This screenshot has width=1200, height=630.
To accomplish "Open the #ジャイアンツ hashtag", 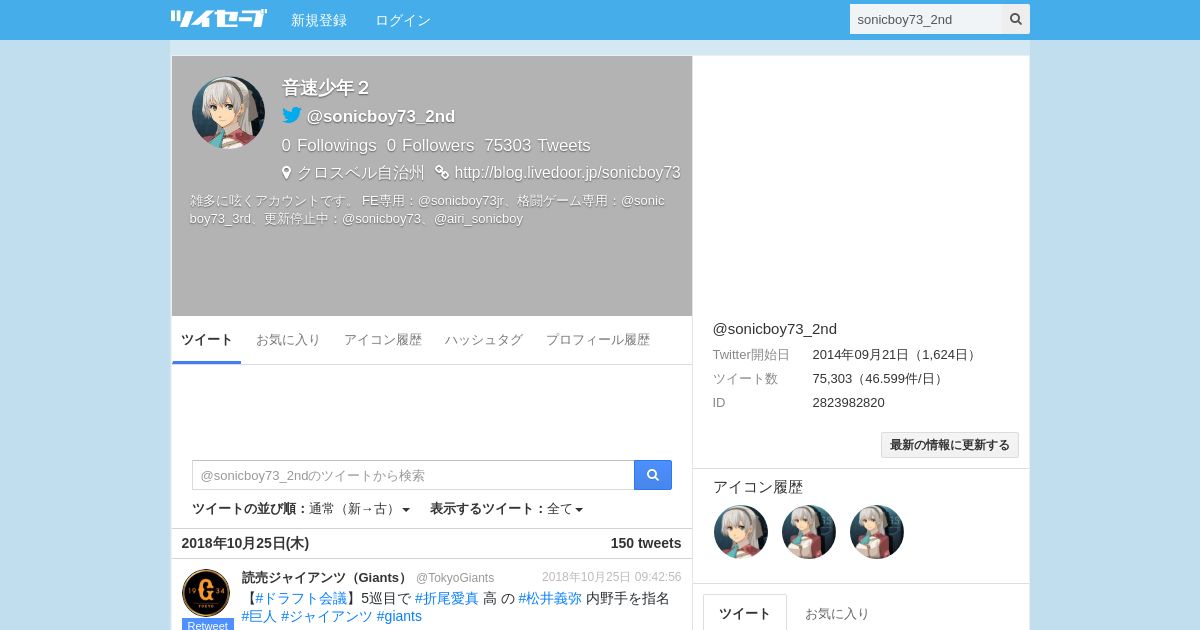I will coord(327,616).
